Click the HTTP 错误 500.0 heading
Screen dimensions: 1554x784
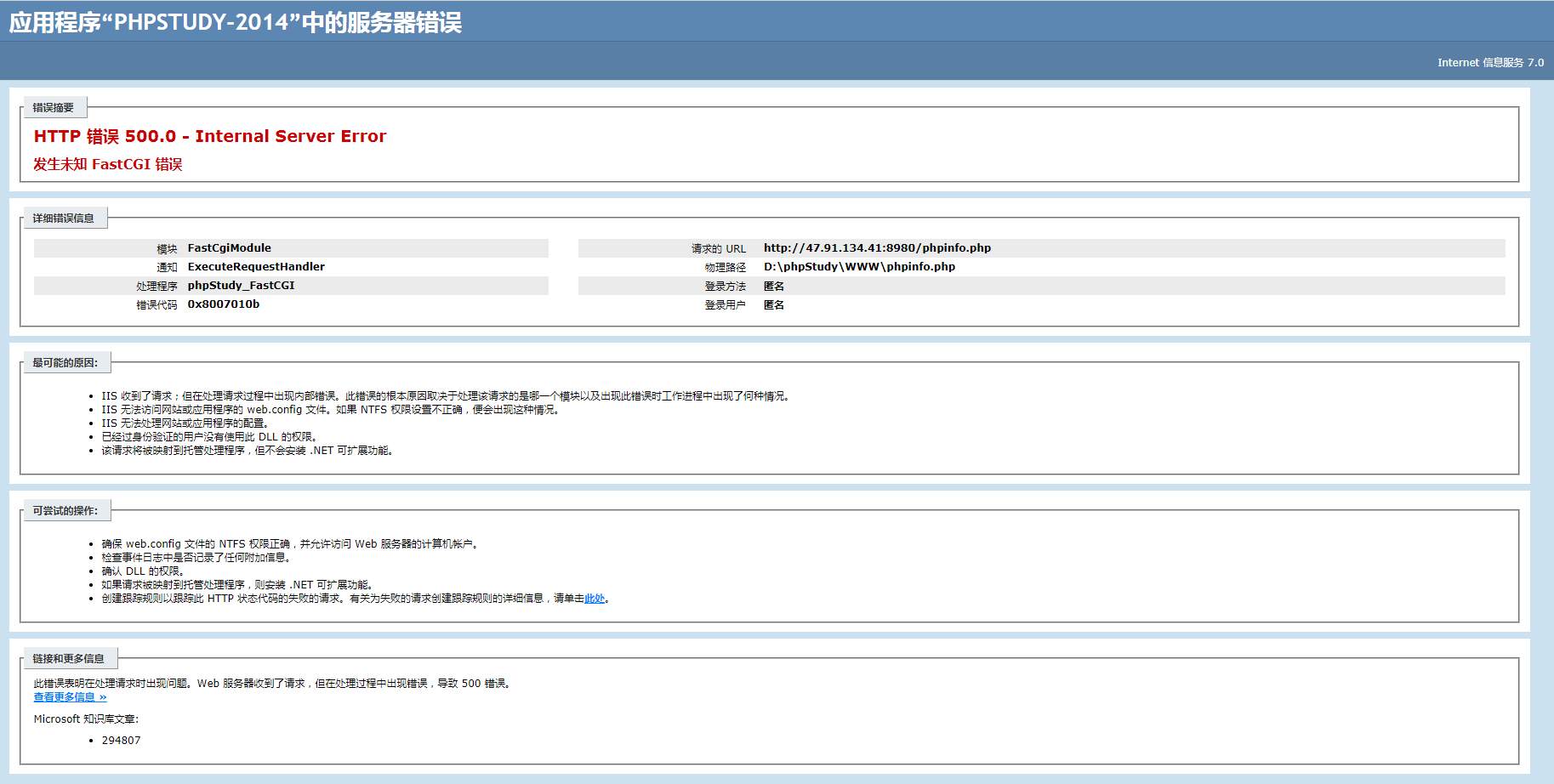click(x=208, y=136)
